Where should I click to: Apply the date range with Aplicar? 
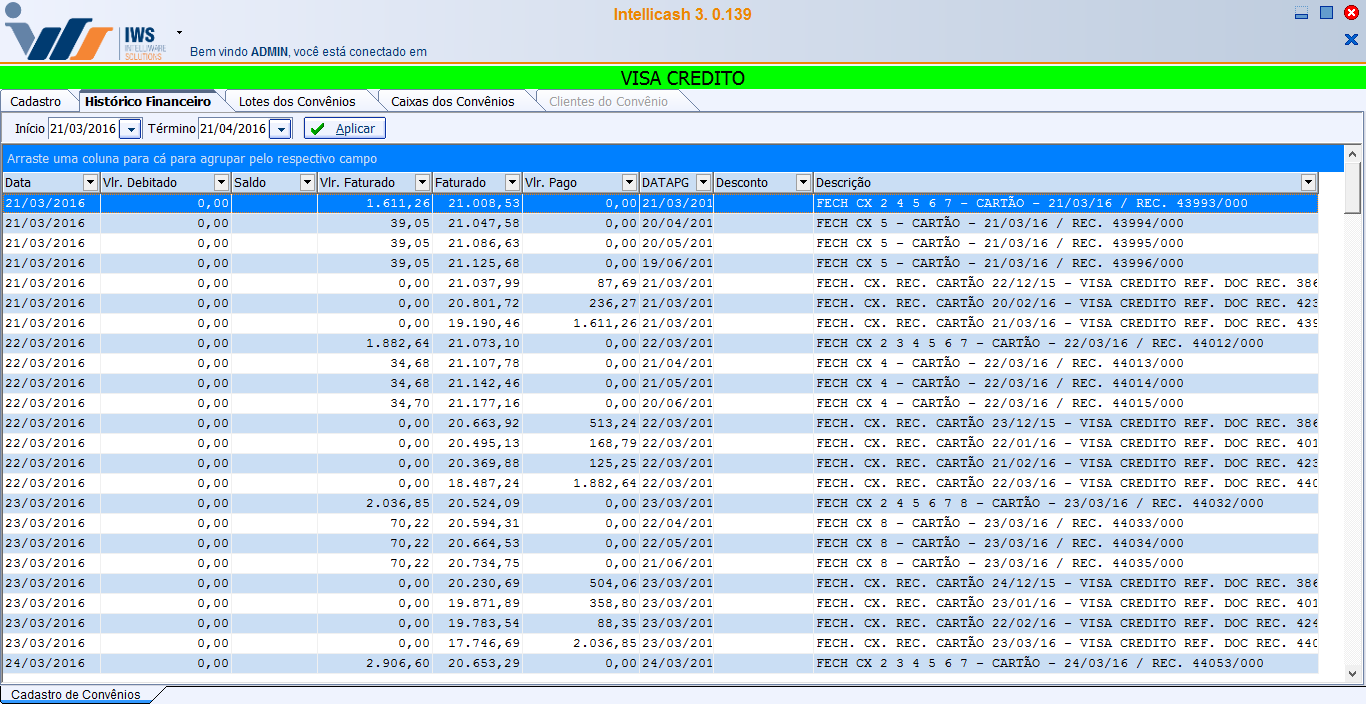[345, 129]
